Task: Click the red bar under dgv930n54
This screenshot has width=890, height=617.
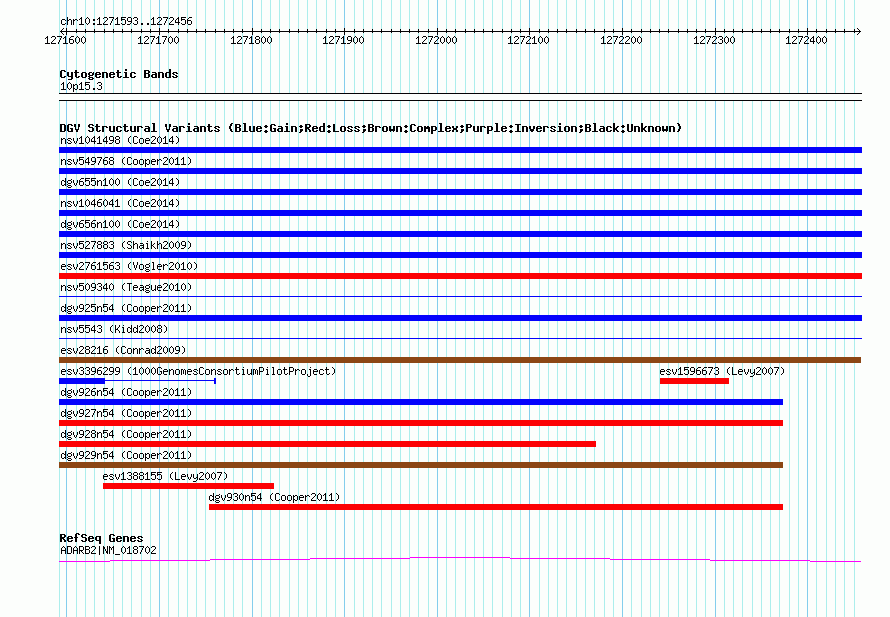Action: (x=496, y=507)
